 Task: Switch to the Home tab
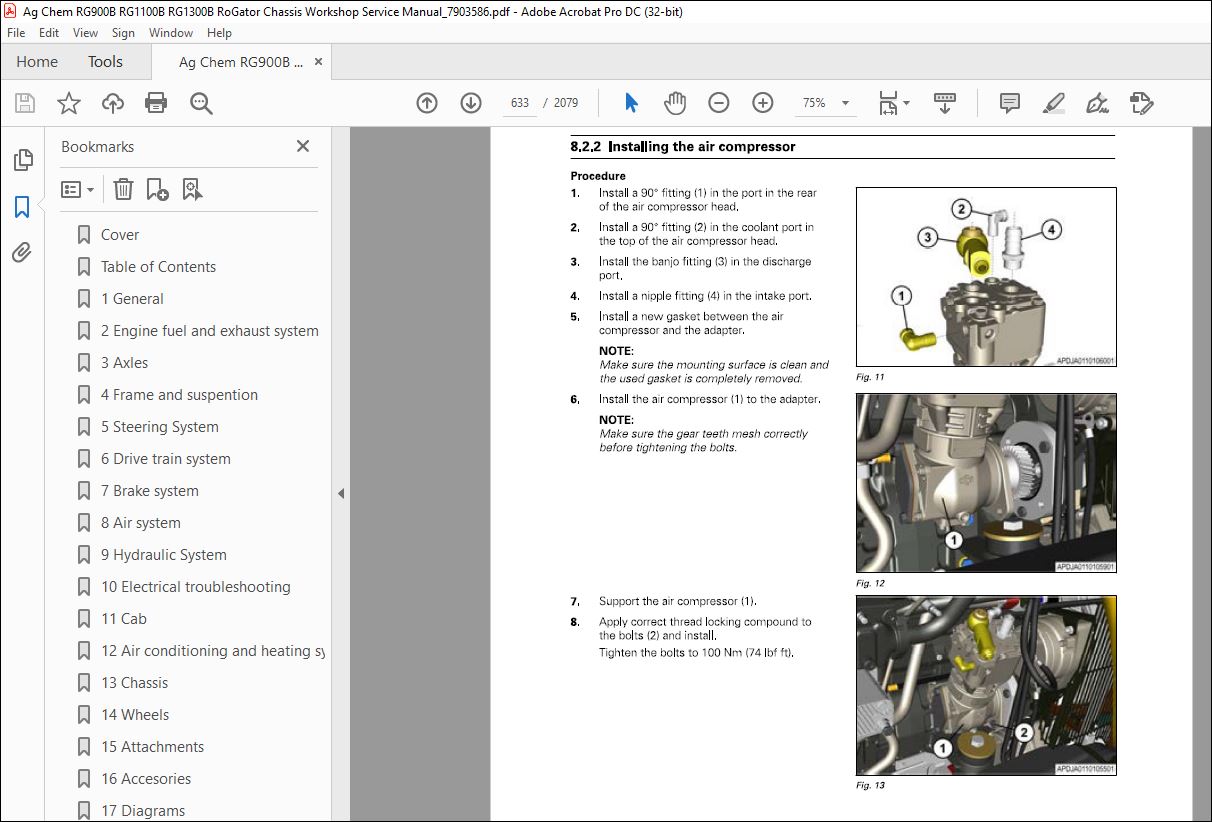click(x=37, y=62)
